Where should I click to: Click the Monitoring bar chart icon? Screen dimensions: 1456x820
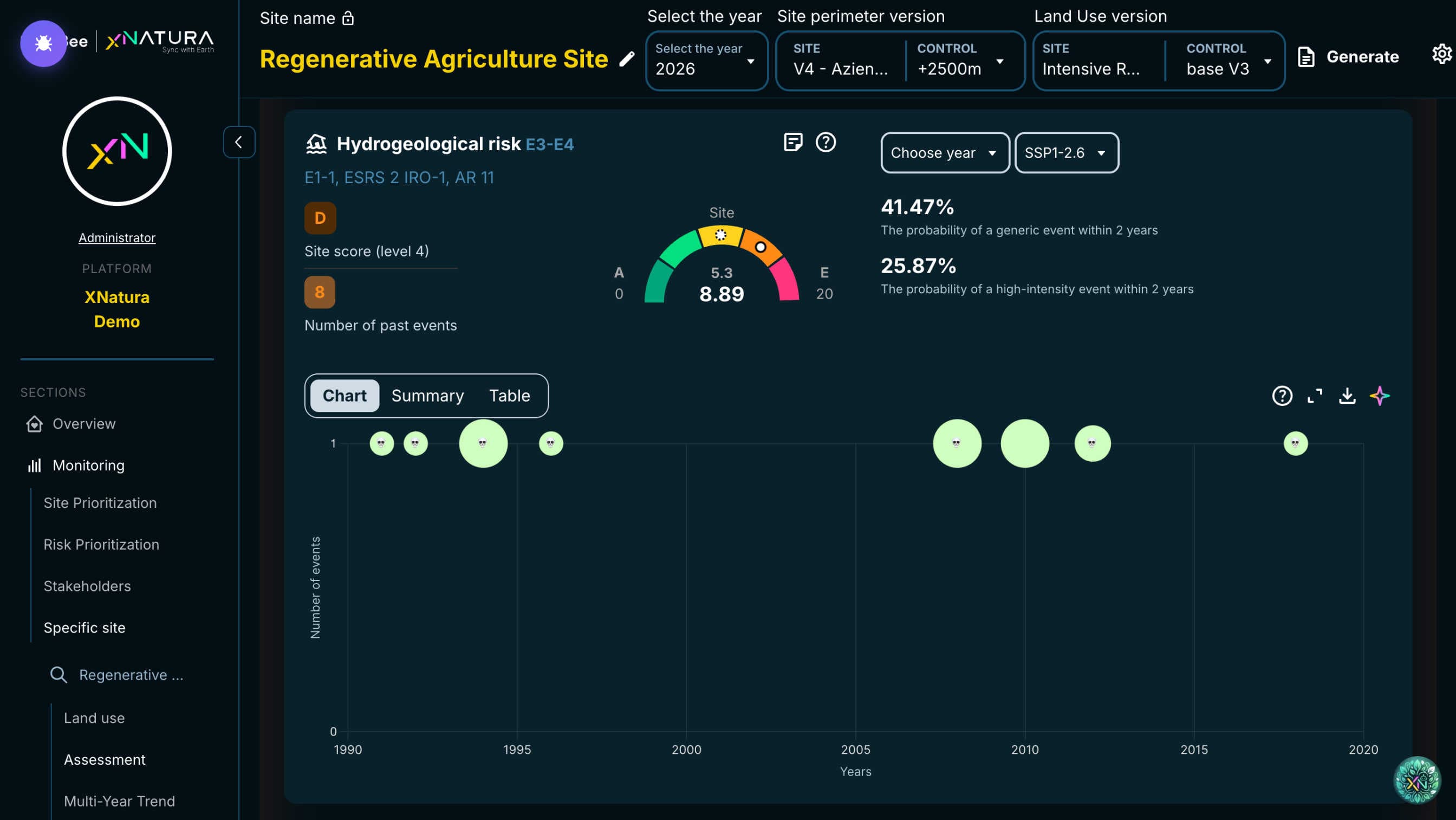click(35, 466)
